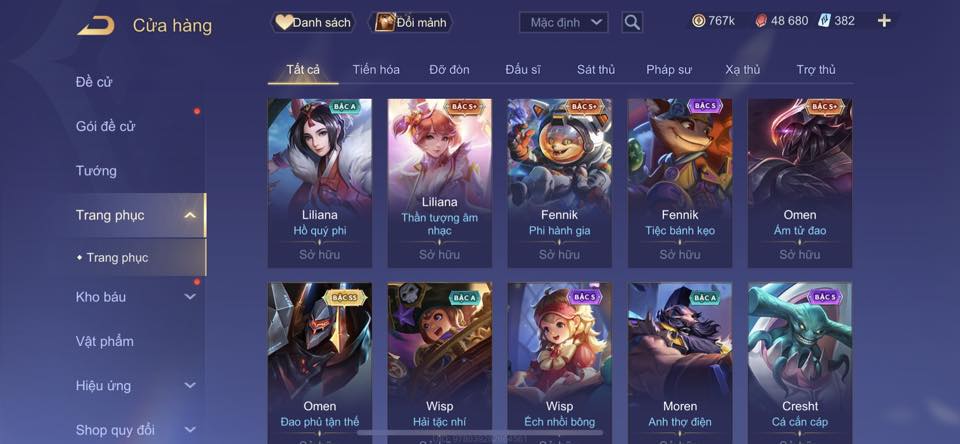Click the golden back arrow icon
Image resolution: width=960 pixels, height=444 pixels.
click(96, 26)
